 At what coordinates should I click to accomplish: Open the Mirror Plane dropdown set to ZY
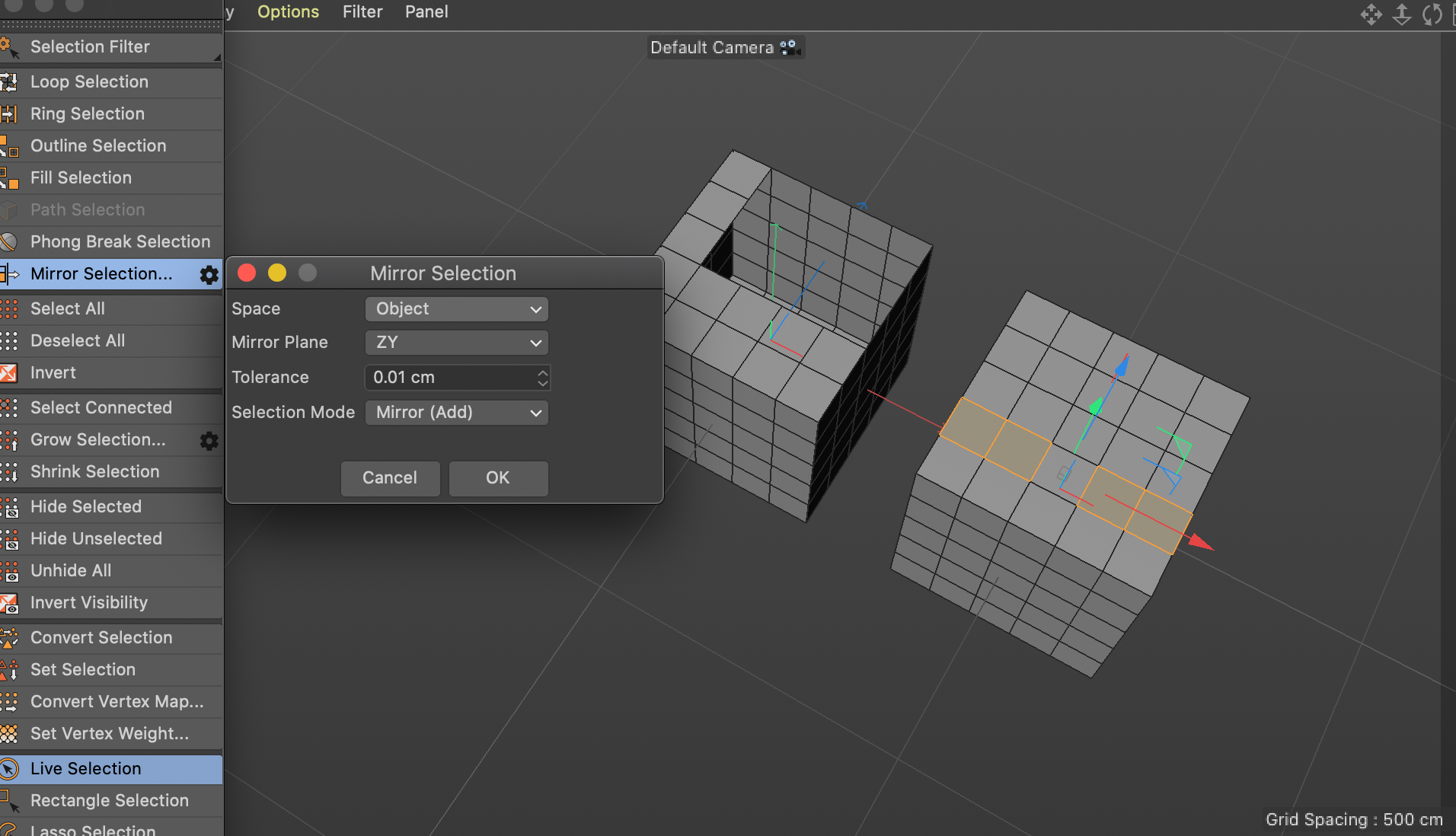coord(457,342)
